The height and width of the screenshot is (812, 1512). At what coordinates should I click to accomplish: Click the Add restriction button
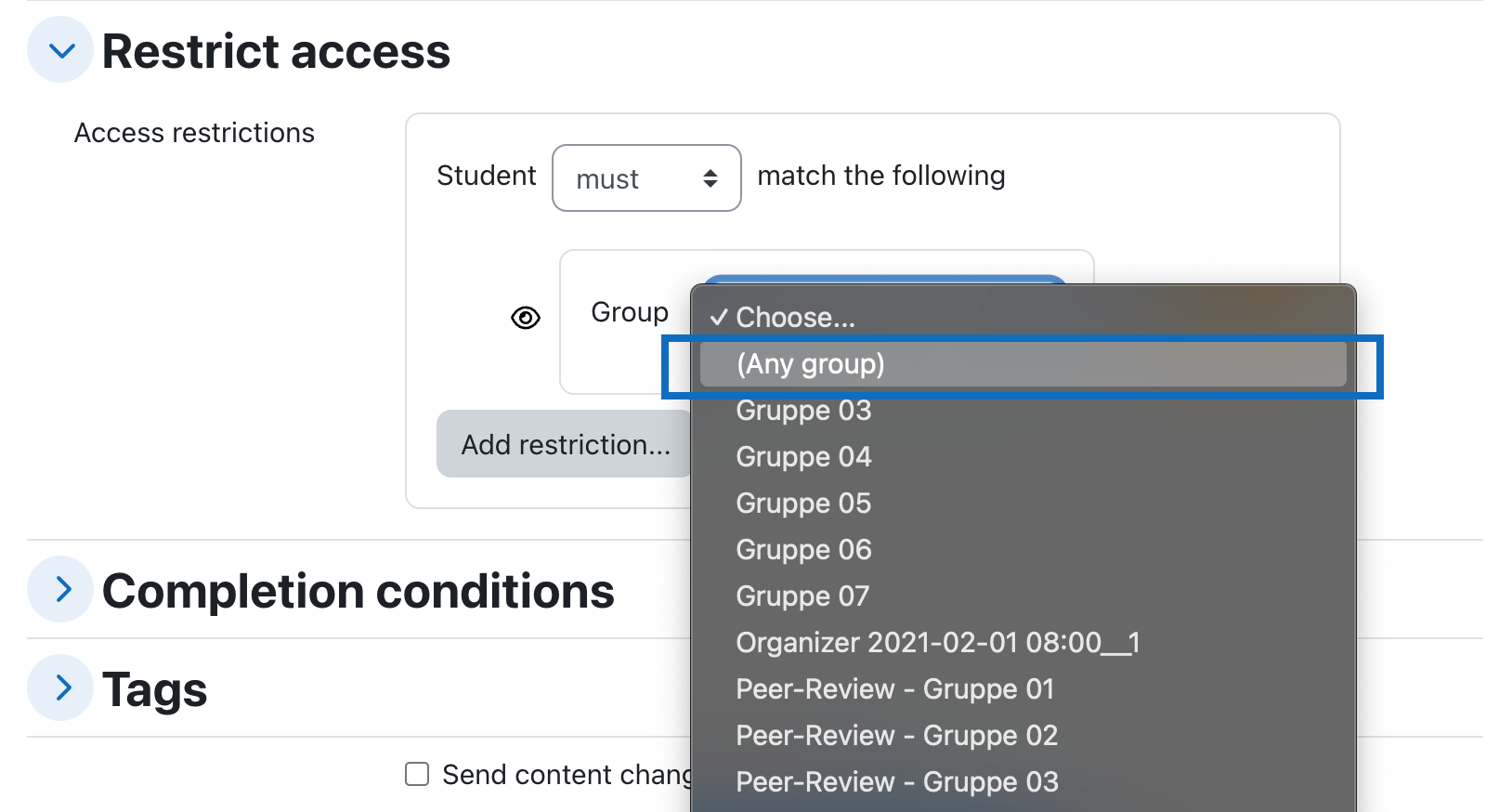[x=566, y=444]
